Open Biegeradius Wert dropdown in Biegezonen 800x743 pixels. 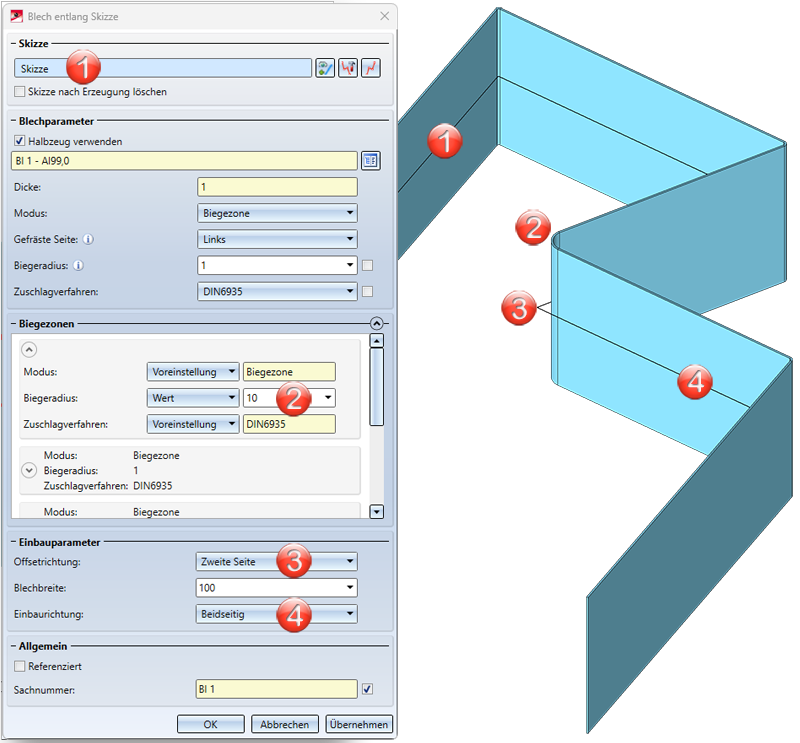point(193,398)
